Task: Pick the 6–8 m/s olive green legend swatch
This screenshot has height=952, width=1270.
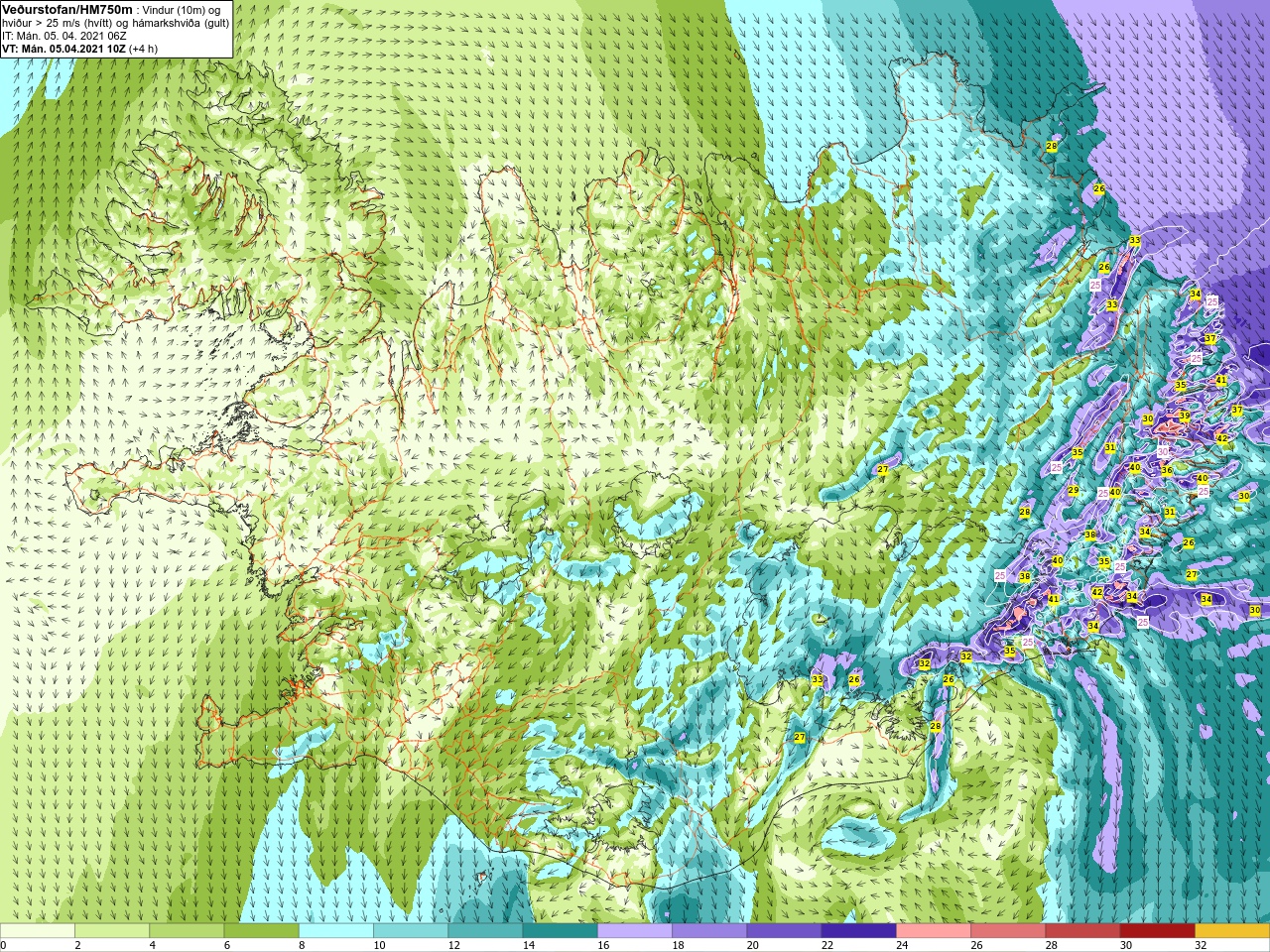Action: 262,931
